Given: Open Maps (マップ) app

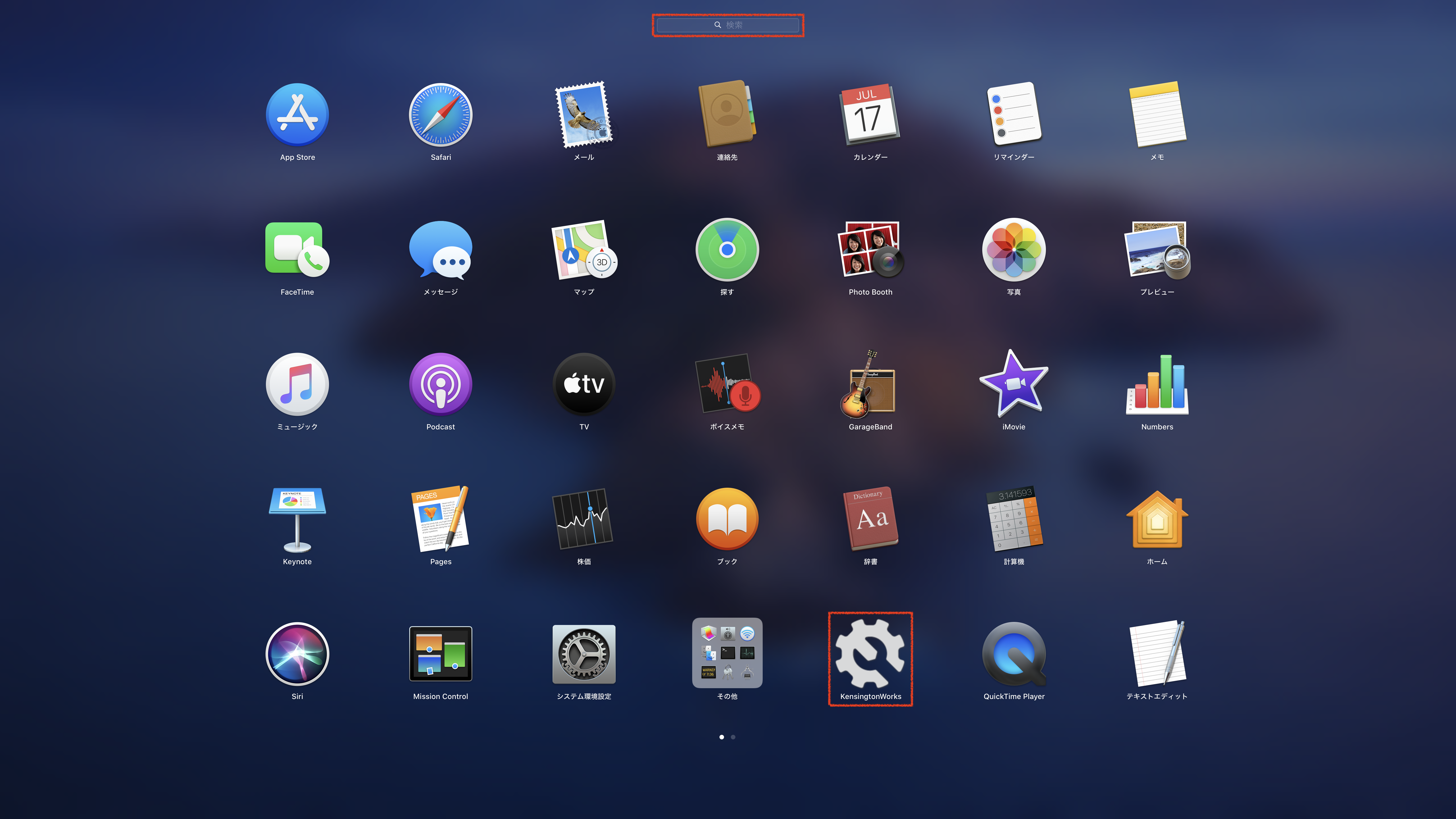Looking at the screenshot, I should 584,249.
